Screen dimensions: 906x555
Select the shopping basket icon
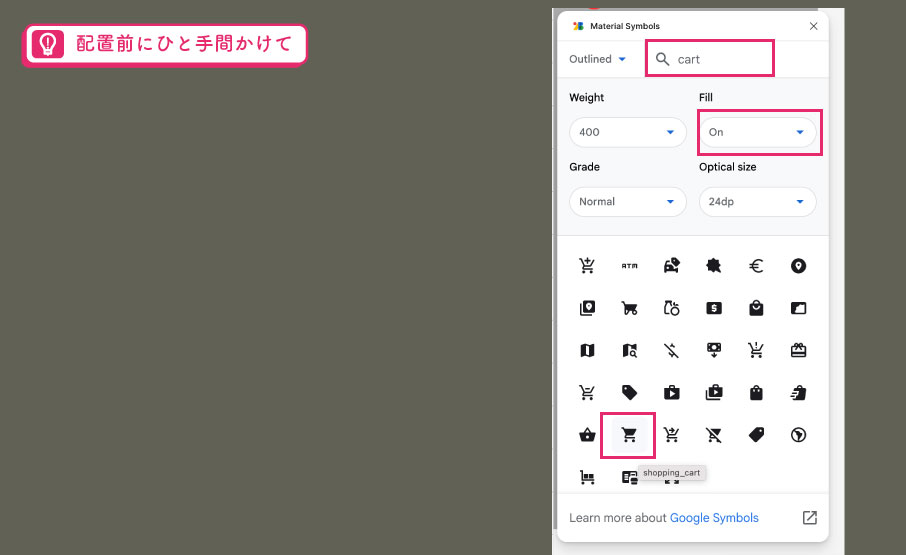click(x=587, y=435)
